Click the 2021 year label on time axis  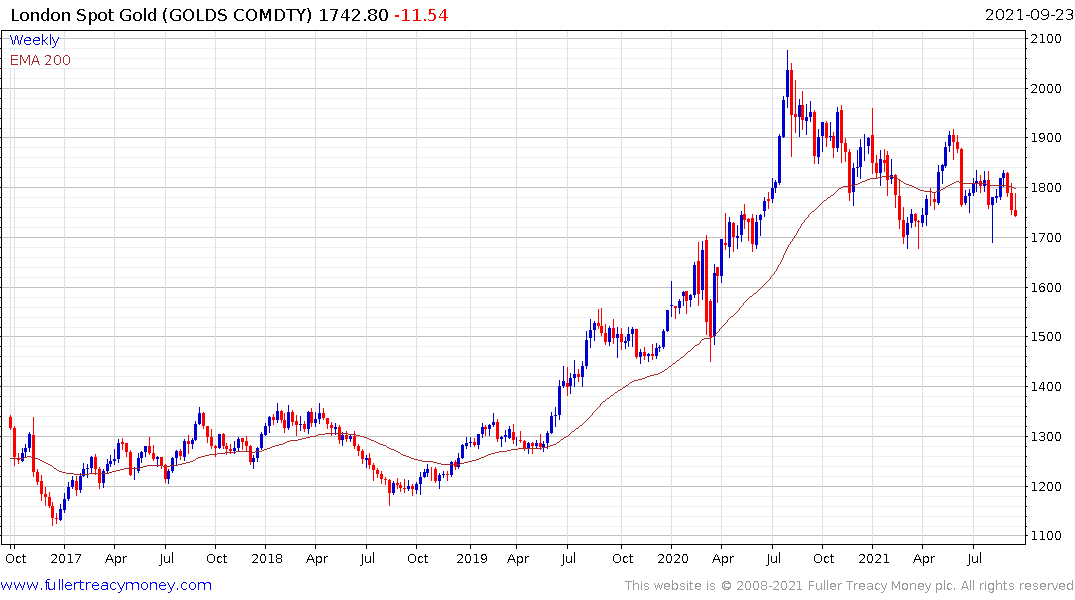873,559
